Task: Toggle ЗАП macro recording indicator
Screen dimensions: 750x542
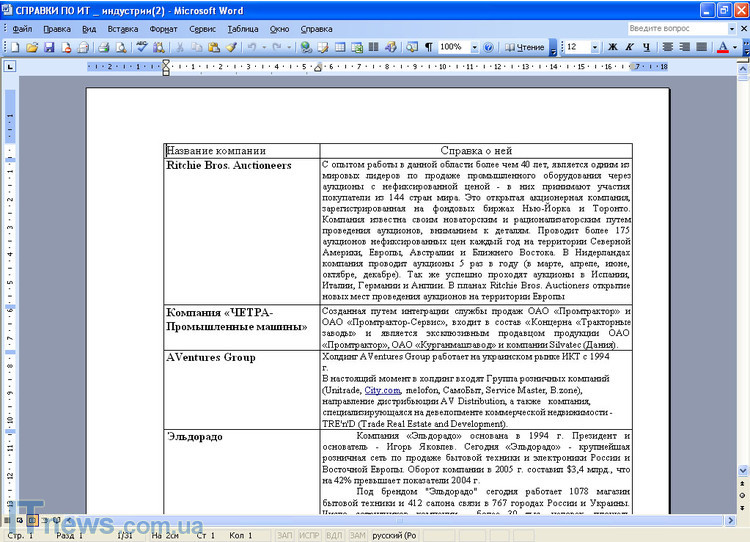Action: pyautogui.click(x=285, y=535)
